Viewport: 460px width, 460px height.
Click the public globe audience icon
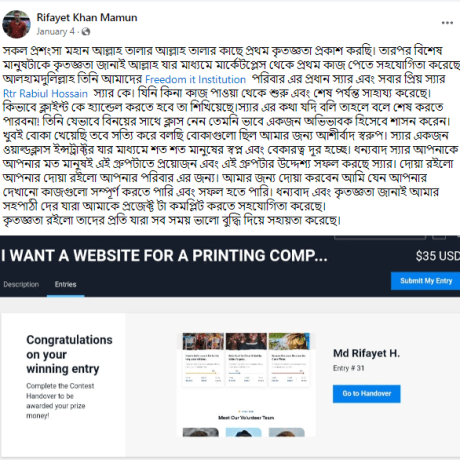tap(86, 32)
